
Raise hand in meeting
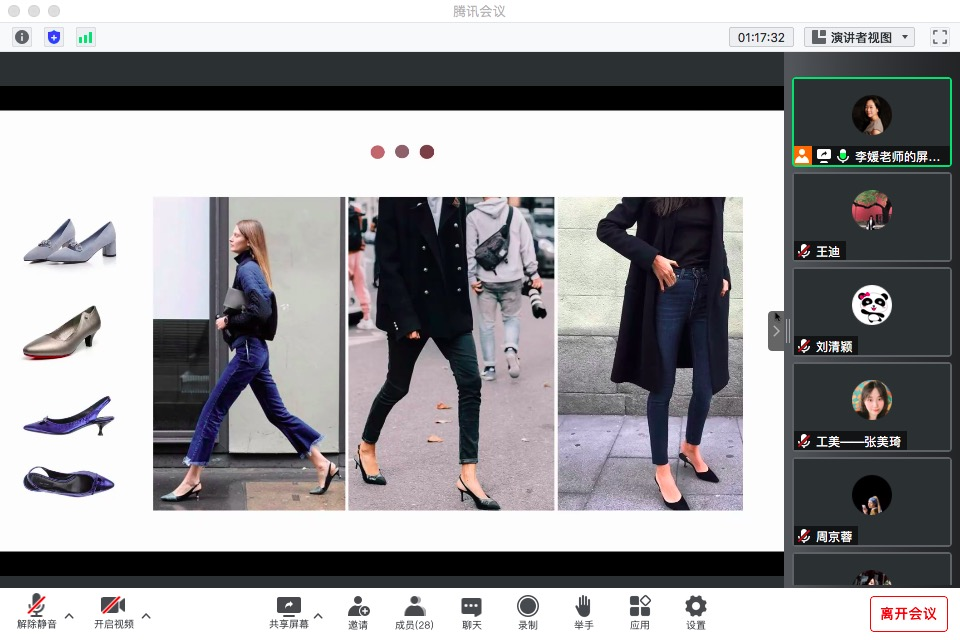[x=584, y=612]
